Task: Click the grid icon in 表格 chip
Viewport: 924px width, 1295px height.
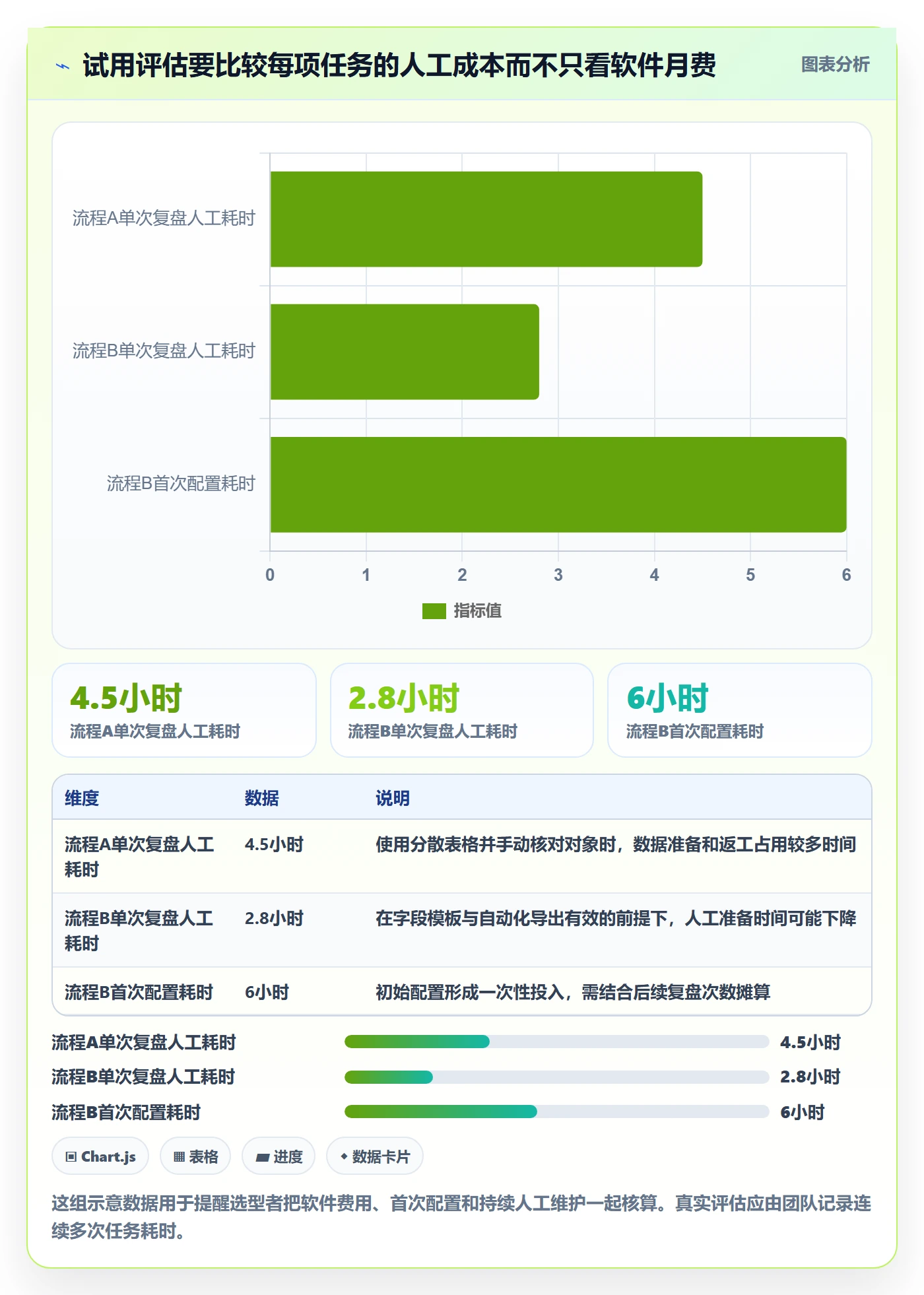Action: click(179, 1157)
